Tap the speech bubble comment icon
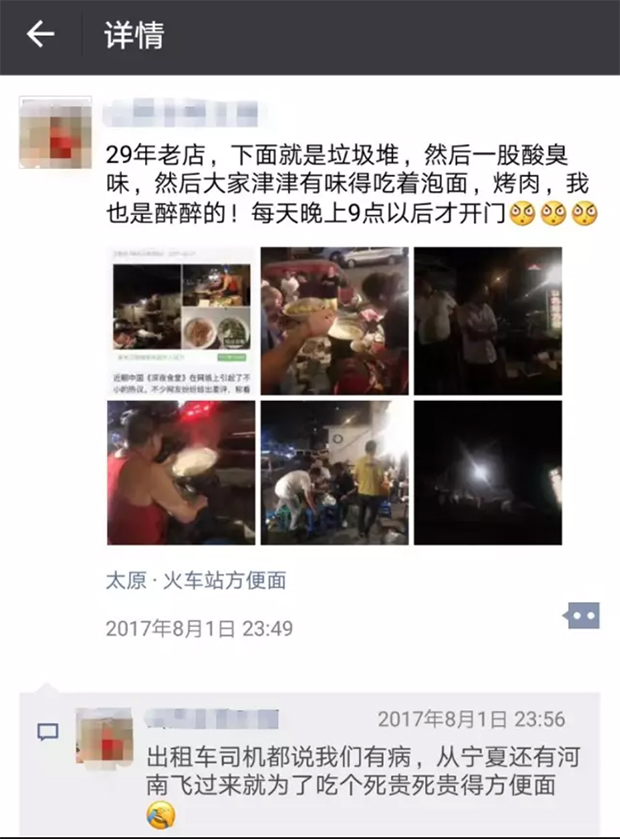Screen dimensions: 620x839 (48, 731)
